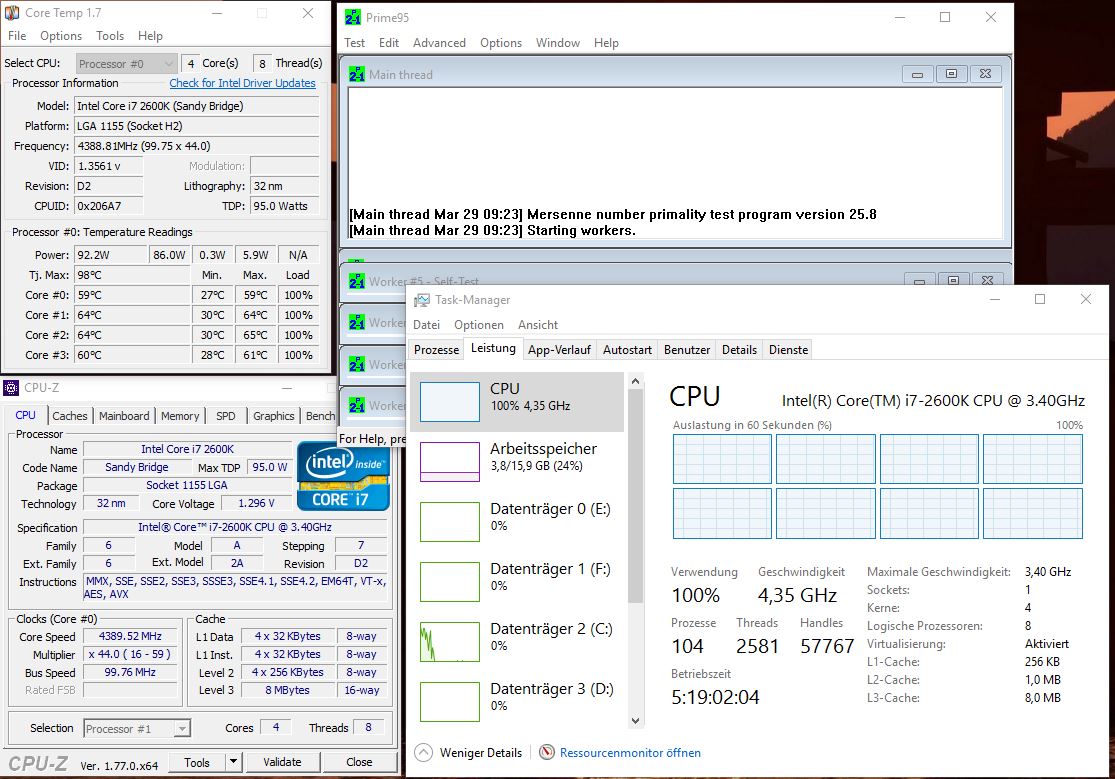The image size is (1115, 779).
Task: Open the Options menu in Prime95
Action: pyautogui.click(x=501, y=43)
